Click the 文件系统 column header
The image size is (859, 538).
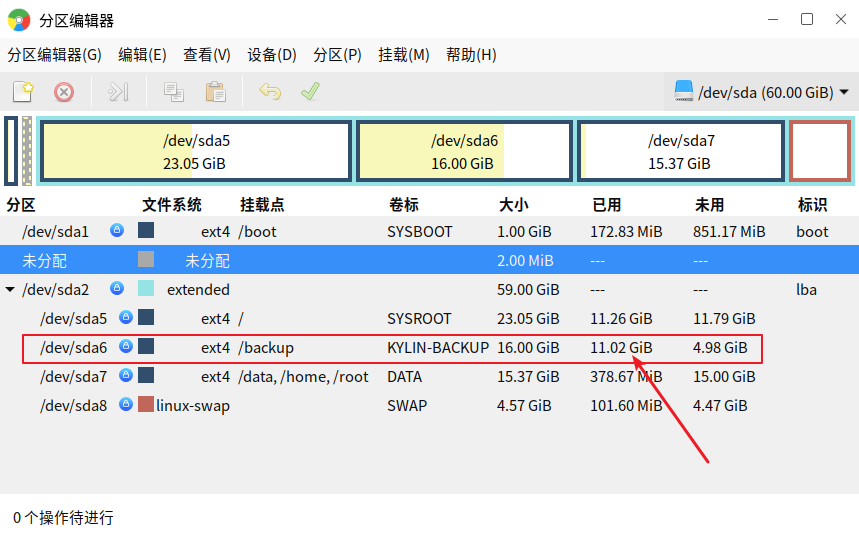(x=171, y=205)
